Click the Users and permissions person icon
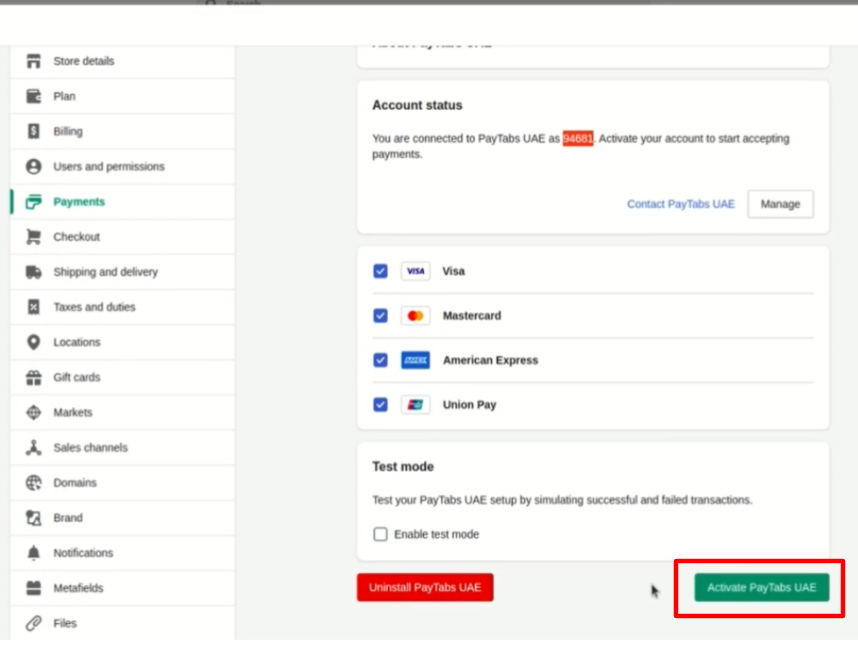Viewport: 858px width, 645px height. (x=33, y=166)
